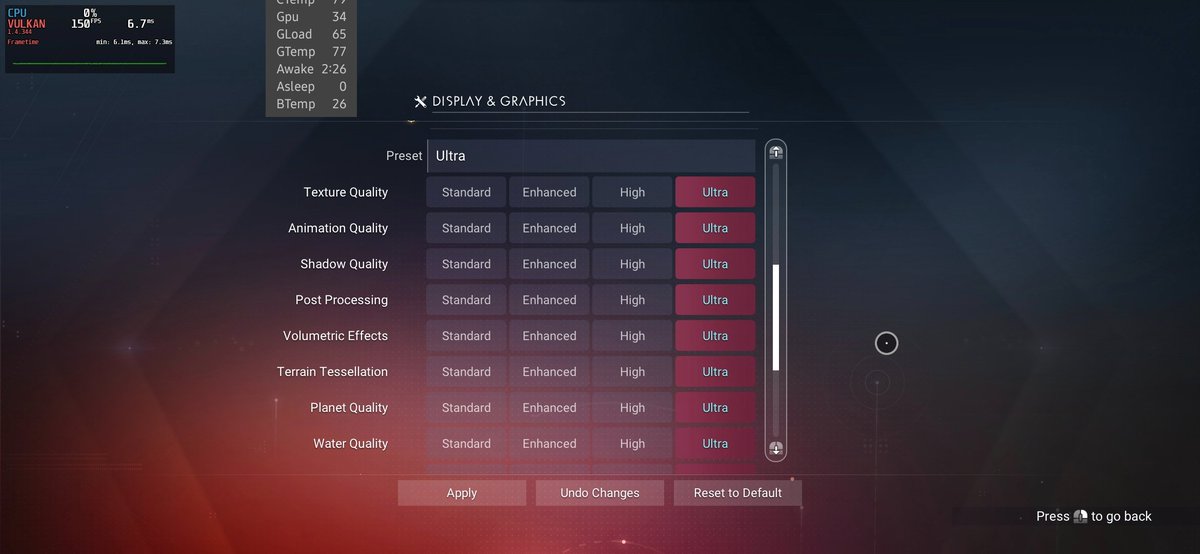Set Terrain Tessellation to High
Screen dimensions: 1200x554
pyautogui.click(x=632, y=372)
